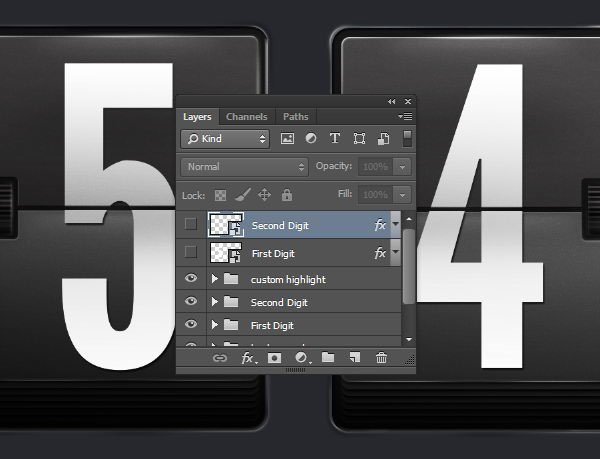Hide the custom highlight group
Viewport: 600px width, 459px height.
pos(191,279)
